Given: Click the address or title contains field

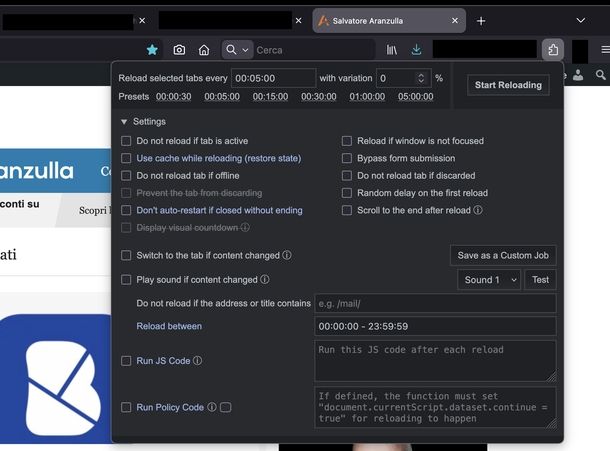Looking at the screenshot, I should 435,304.
